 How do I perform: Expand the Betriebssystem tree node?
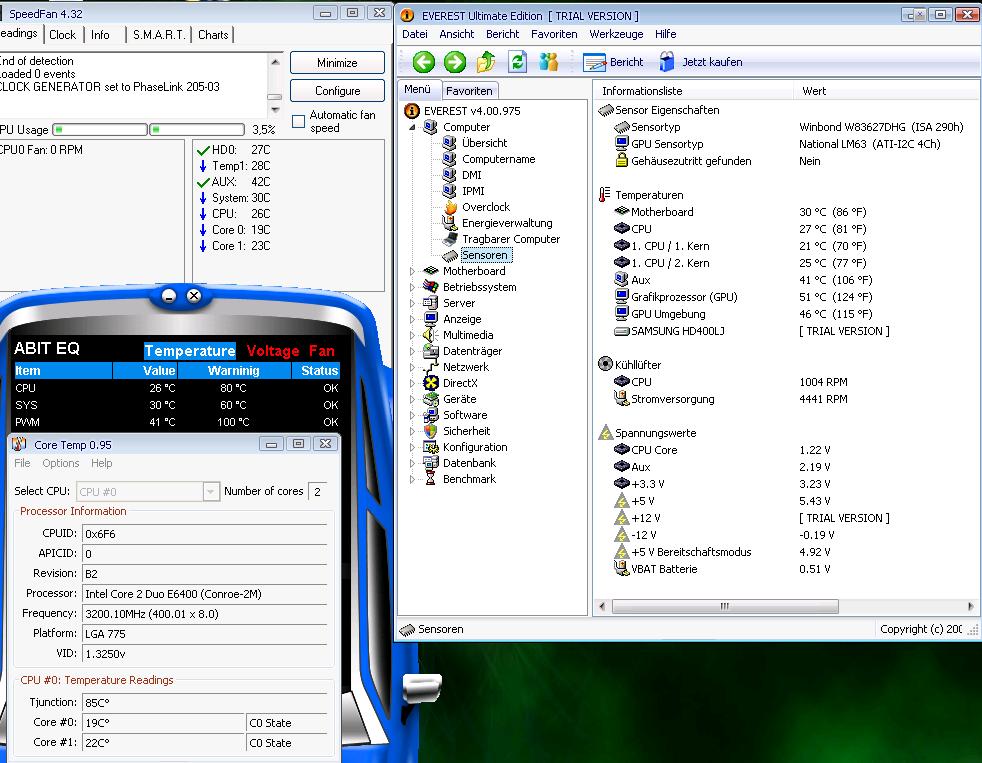pyautogui.click(x=412, y=287)
